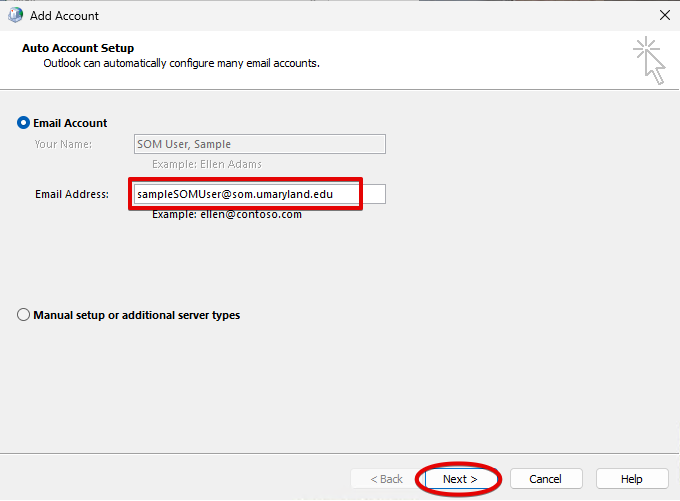Viewport: 680px width, 501px height.
Task: Close the Add Account dialog
Action: coord(664,16)
